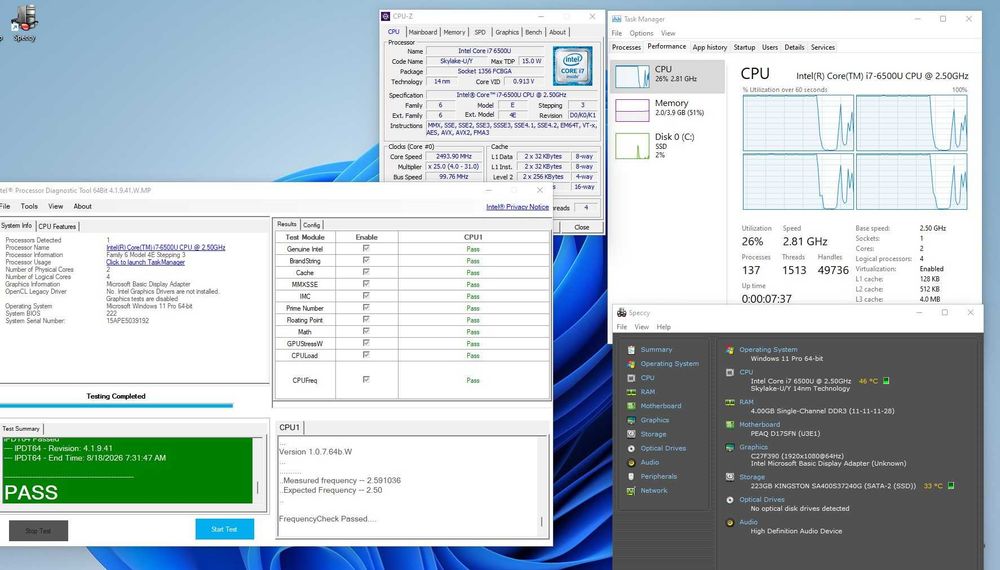Select the CPU graph thumbnail in Task Manager
Screen dimensions: 1000x570
tap(632, 77)
